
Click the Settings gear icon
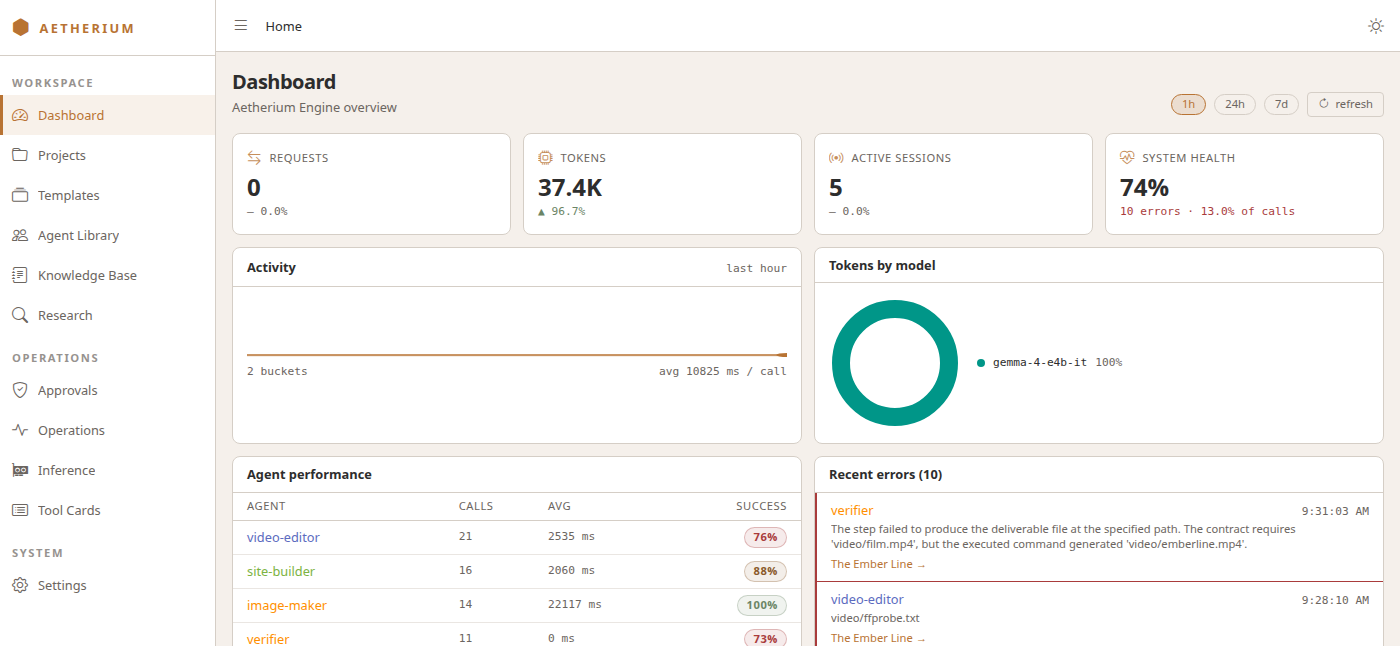point(20,585)
